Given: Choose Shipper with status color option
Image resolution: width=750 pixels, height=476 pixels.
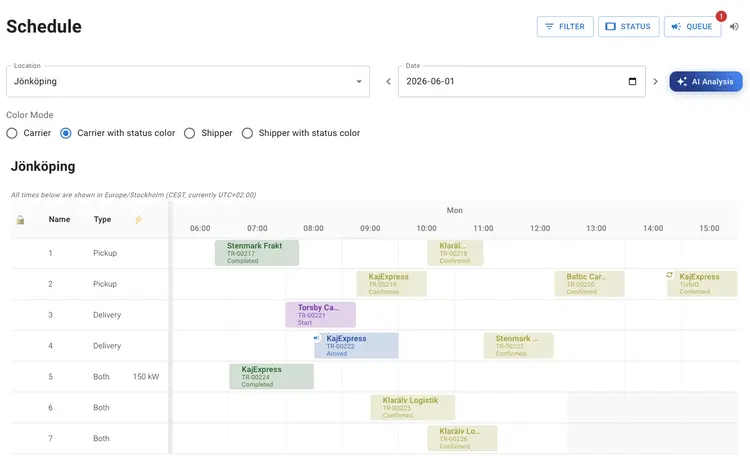Looking at the screenshot, I should tap(247, 133).
